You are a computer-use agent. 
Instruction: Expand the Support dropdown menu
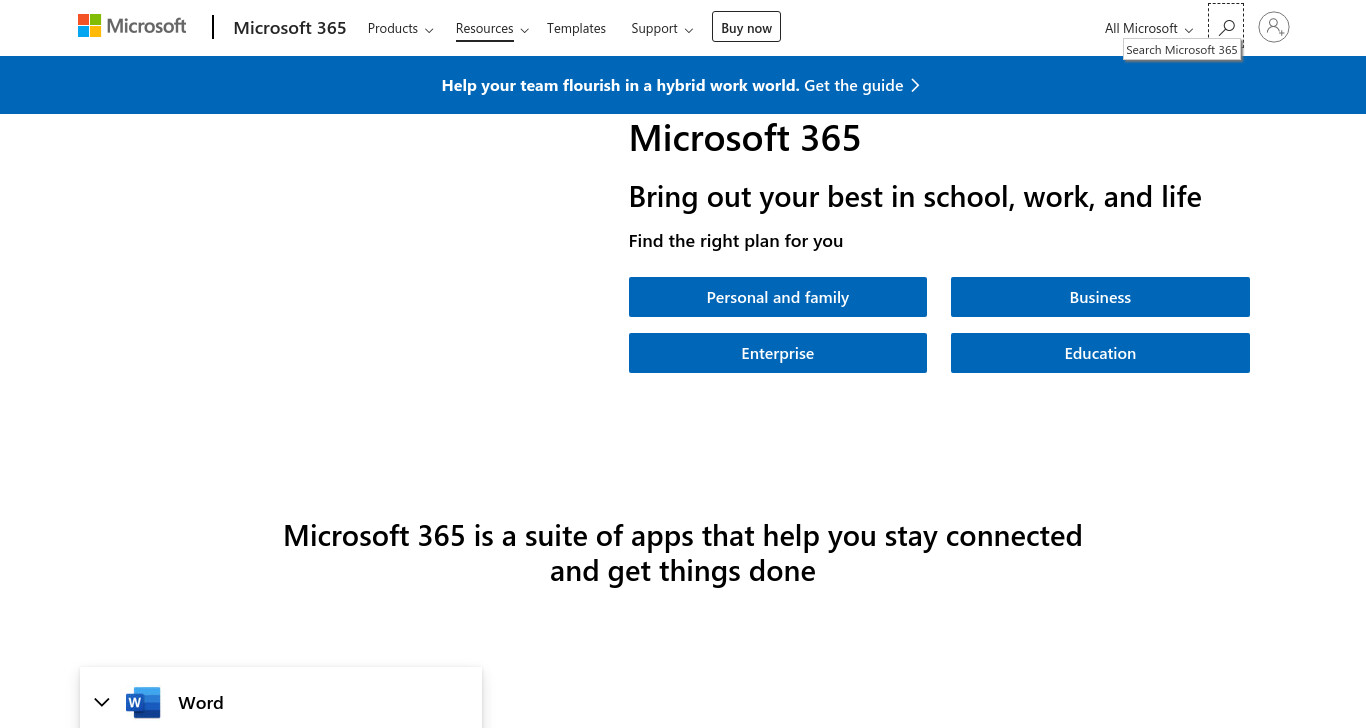pyautogui.click(x=662, y=28)
